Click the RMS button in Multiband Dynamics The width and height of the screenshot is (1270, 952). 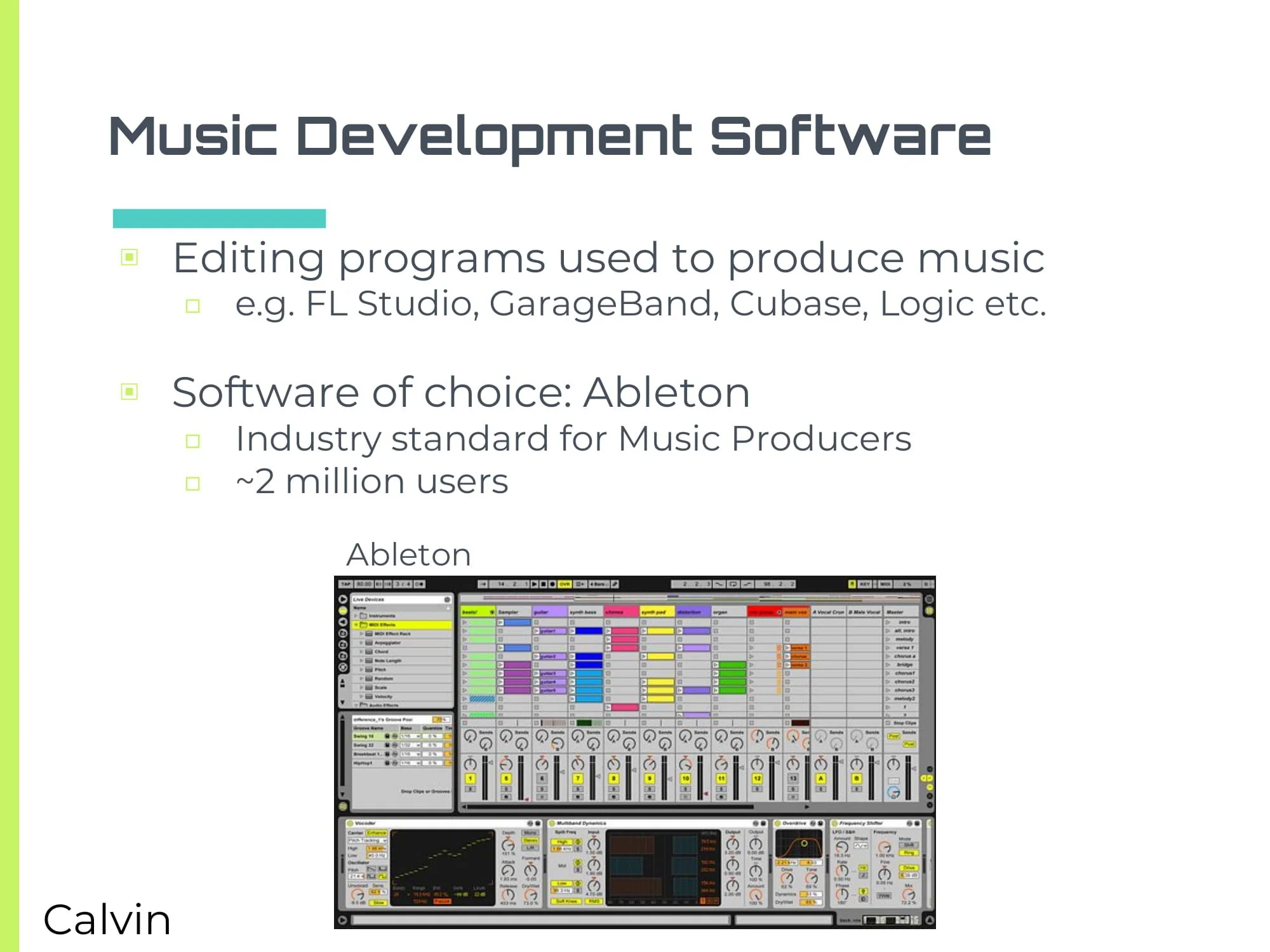coord(593,901)
